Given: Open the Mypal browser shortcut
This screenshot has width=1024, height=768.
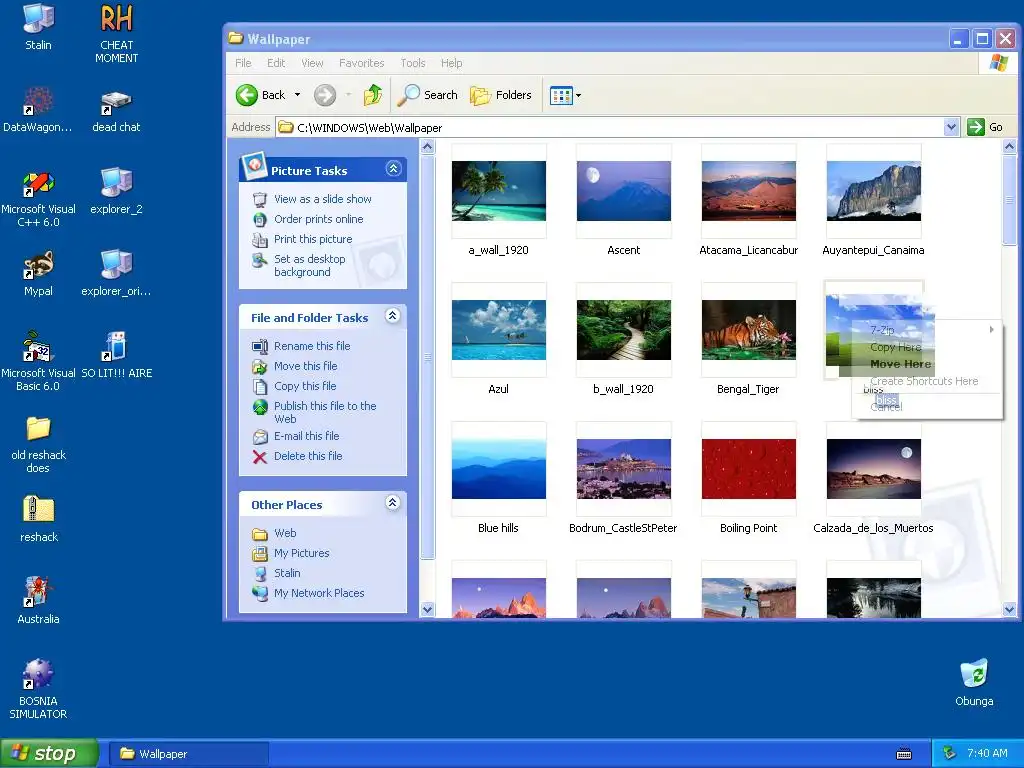Looking at the screenshot, I should pos(38,274).
